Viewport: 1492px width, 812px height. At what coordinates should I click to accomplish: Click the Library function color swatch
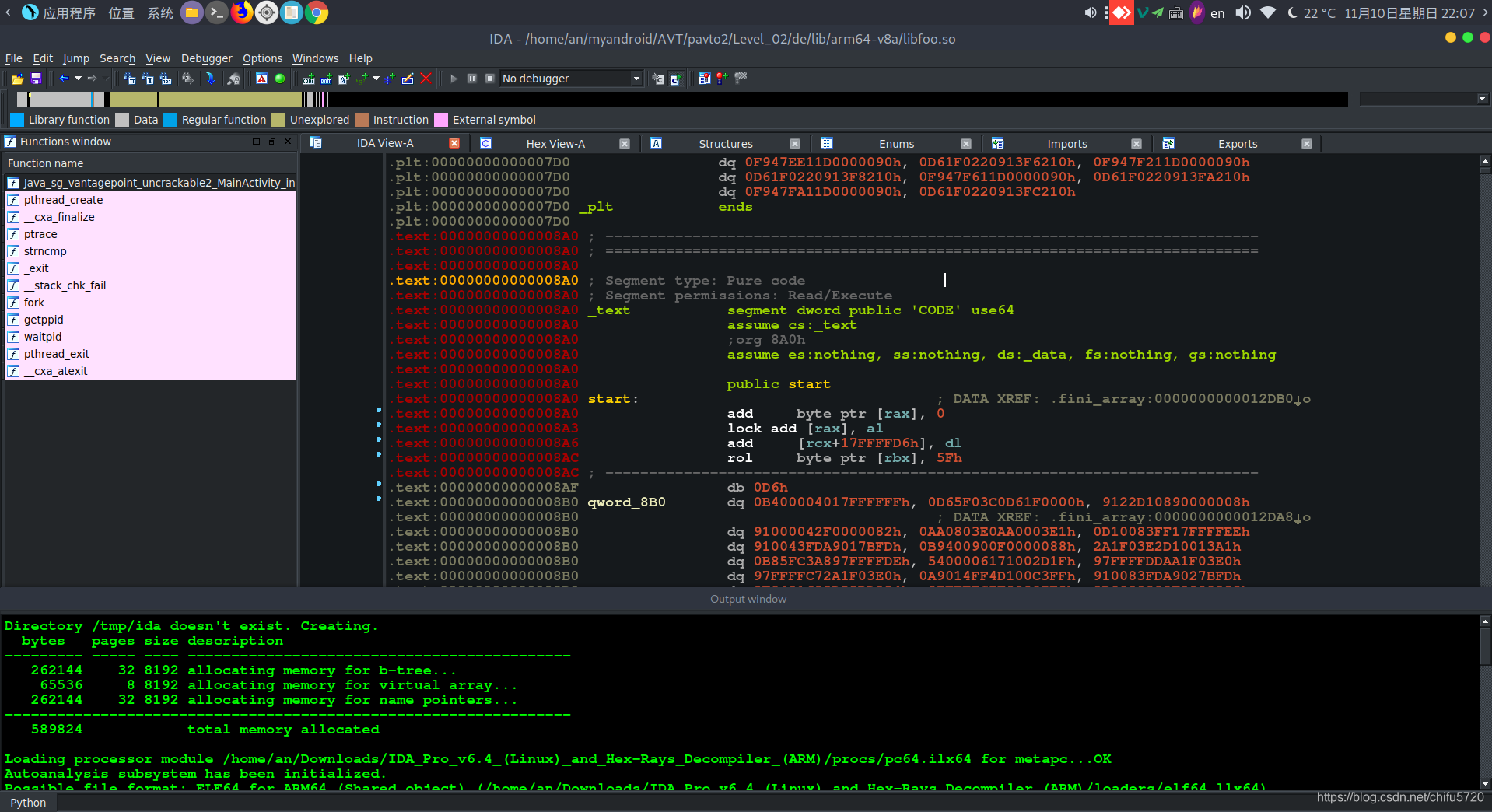(17, 120)
